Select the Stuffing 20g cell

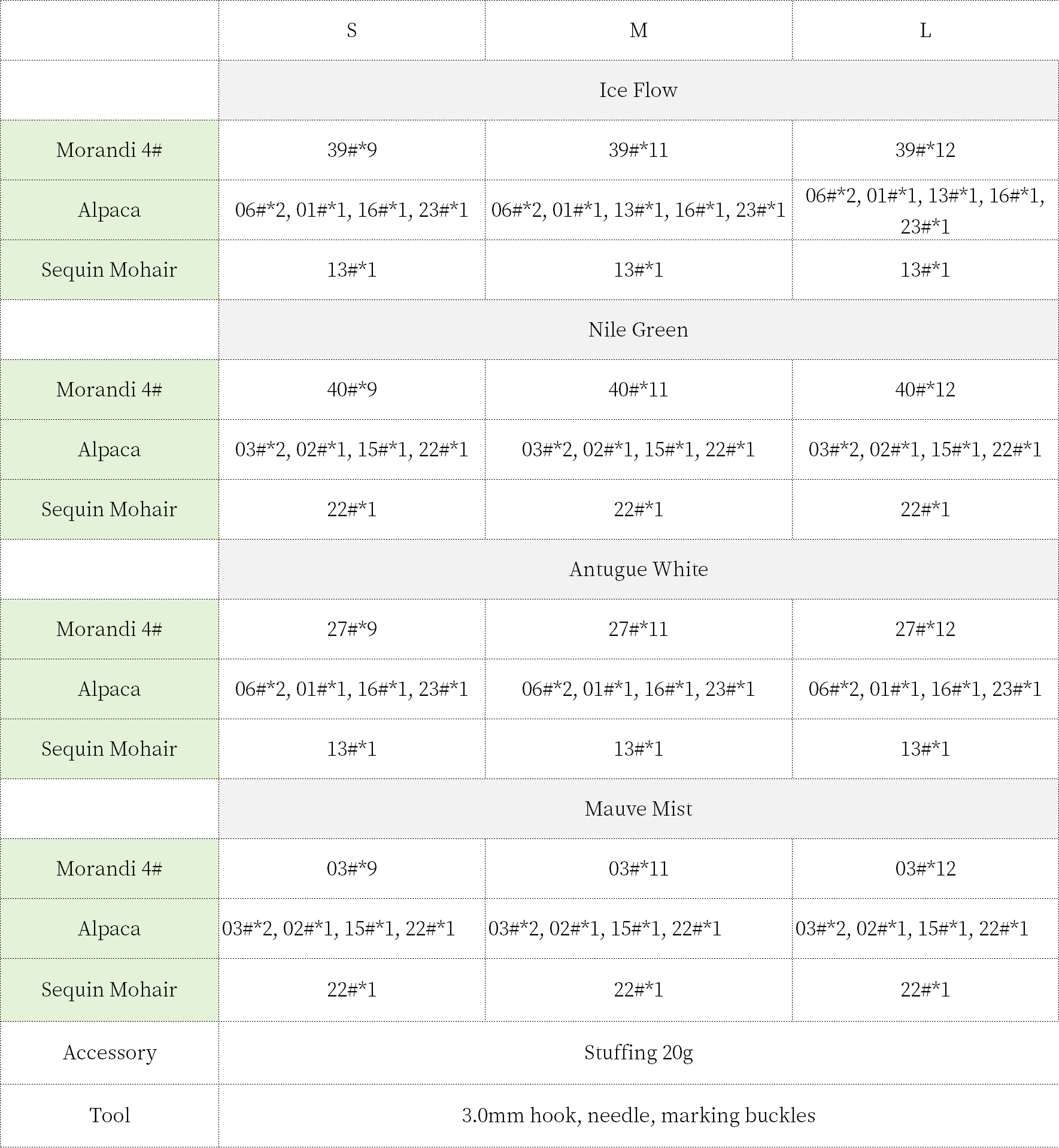(x=638, y=1052)
